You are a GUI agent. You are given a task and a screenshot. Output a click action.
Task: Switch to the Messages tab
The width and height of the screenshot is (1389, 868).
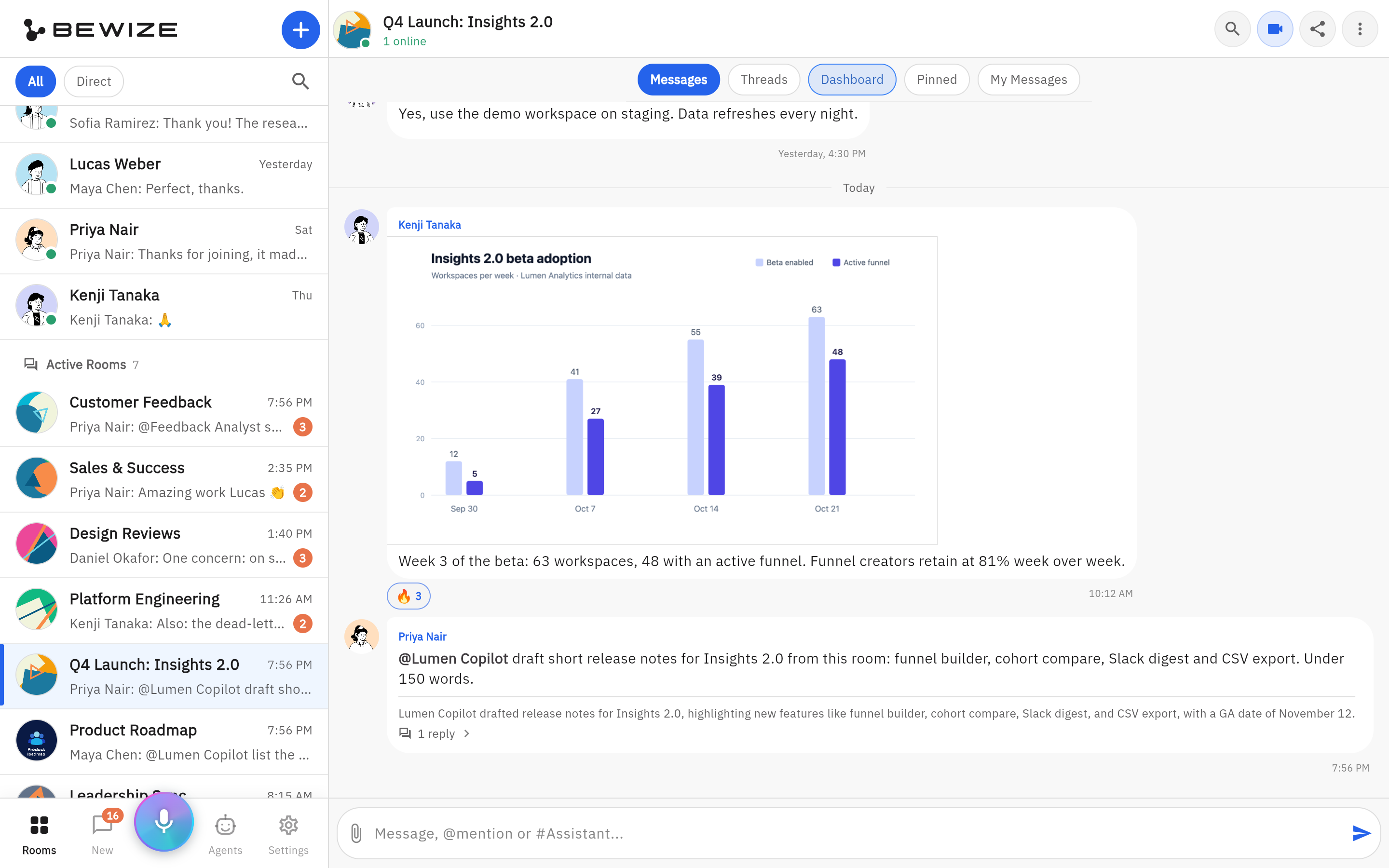(679, 80)
